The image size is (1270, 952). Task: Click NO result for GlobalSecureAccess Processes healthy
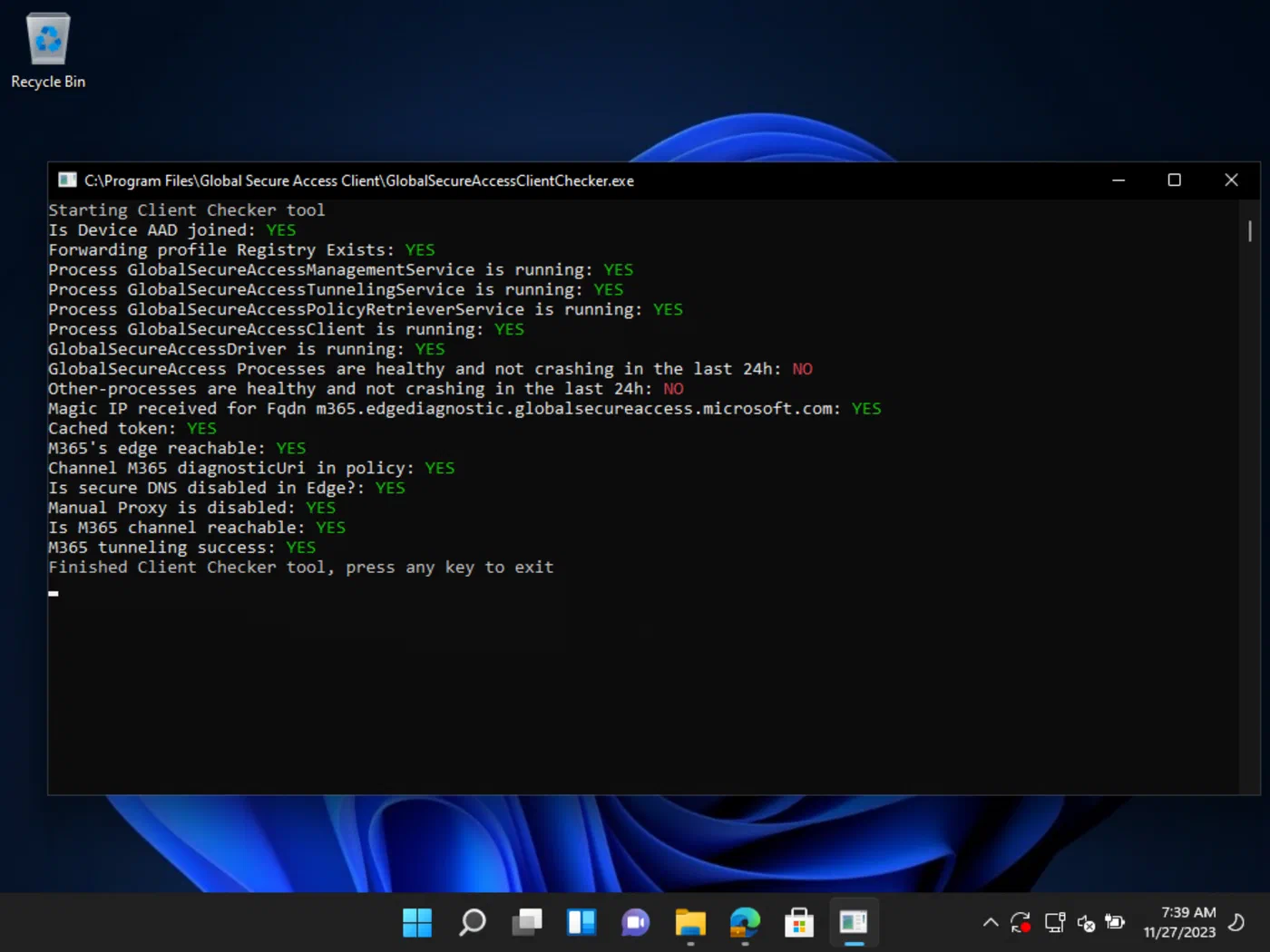(x=803, y=369)
